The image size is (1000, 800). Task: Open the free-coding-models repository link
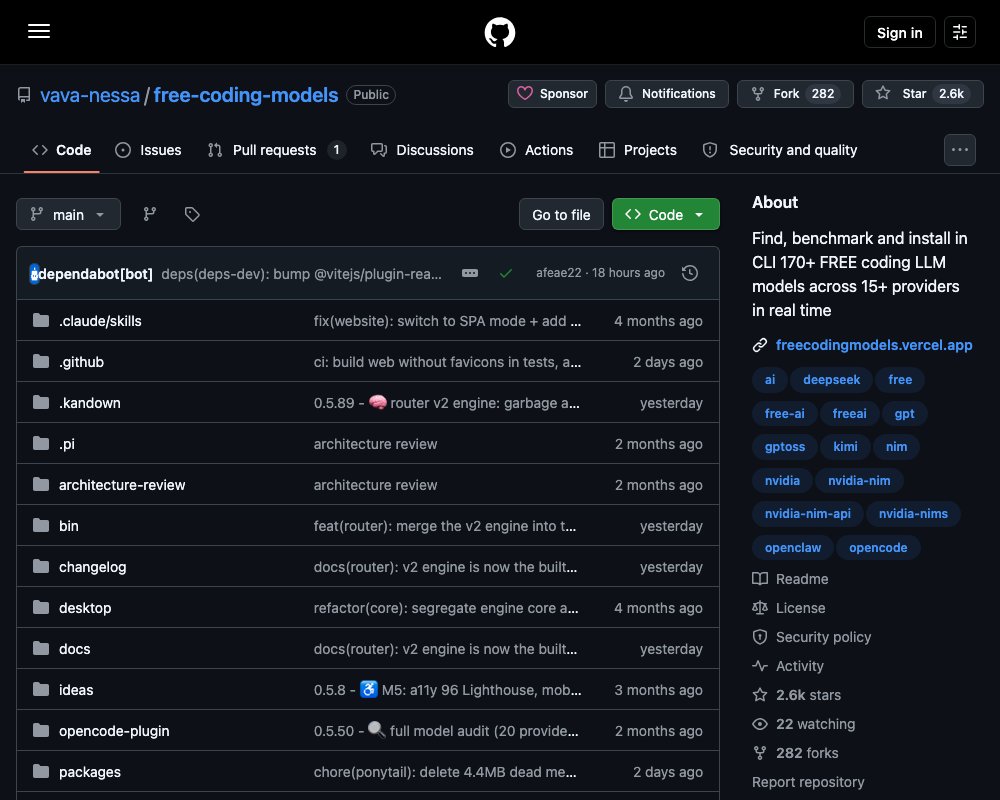tap(246, 95)
